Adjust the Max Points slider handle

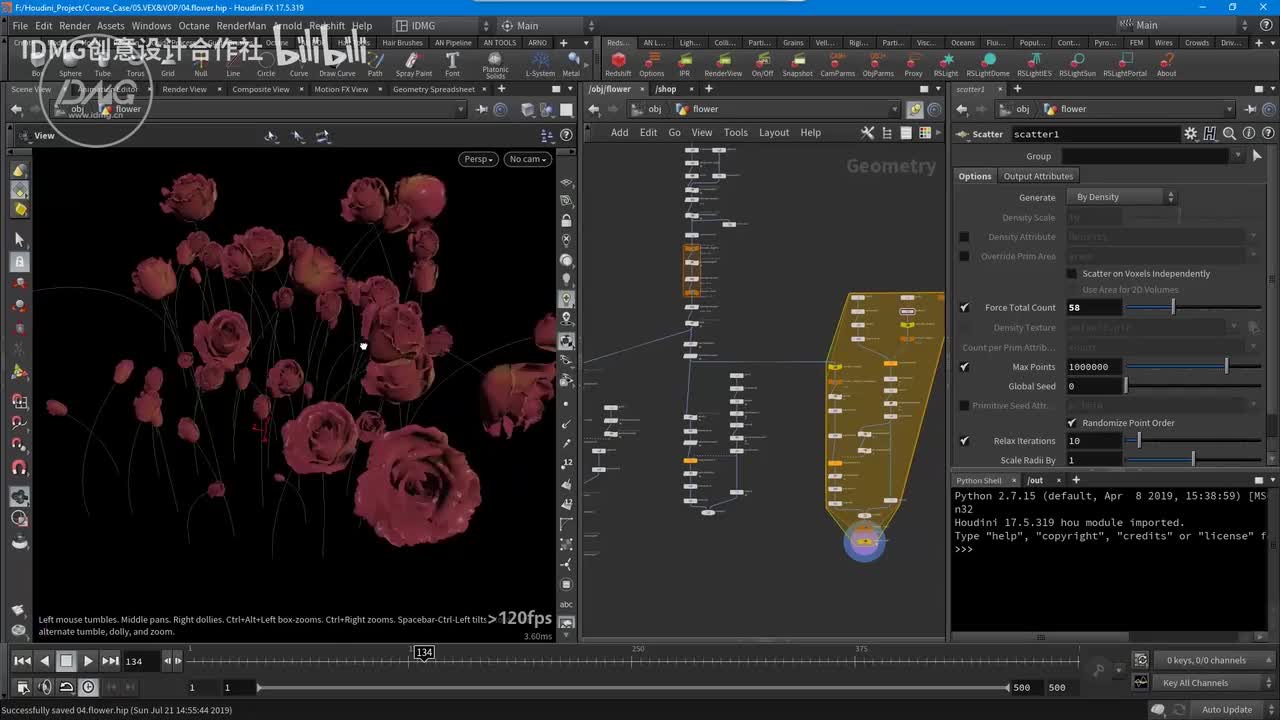1226,367
